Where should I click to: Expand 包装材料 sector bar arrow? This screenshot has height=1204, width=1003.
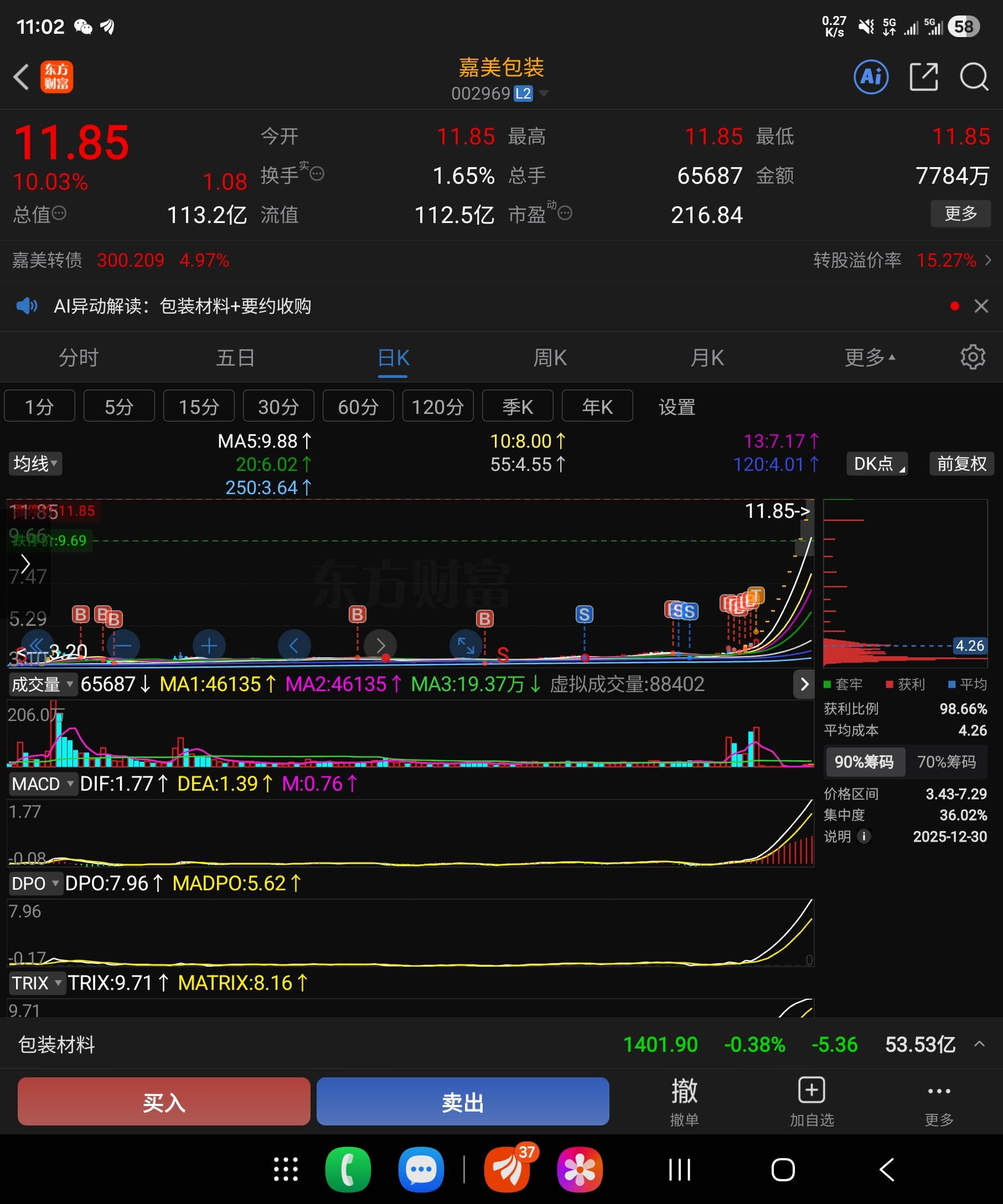pyautogui.click(x=979, y=1044)
